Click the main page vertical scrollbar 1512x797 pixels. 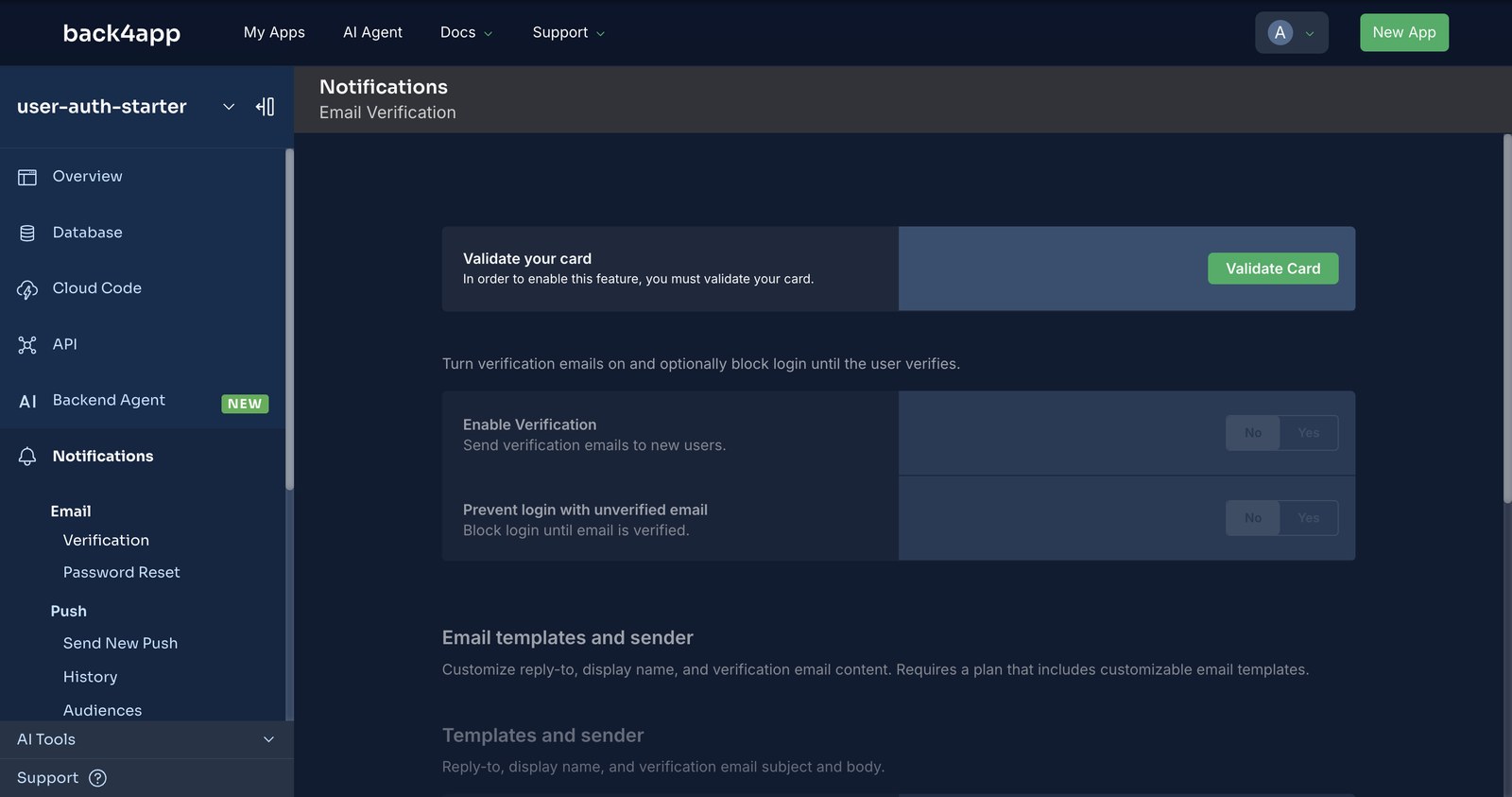point(1507,319)
